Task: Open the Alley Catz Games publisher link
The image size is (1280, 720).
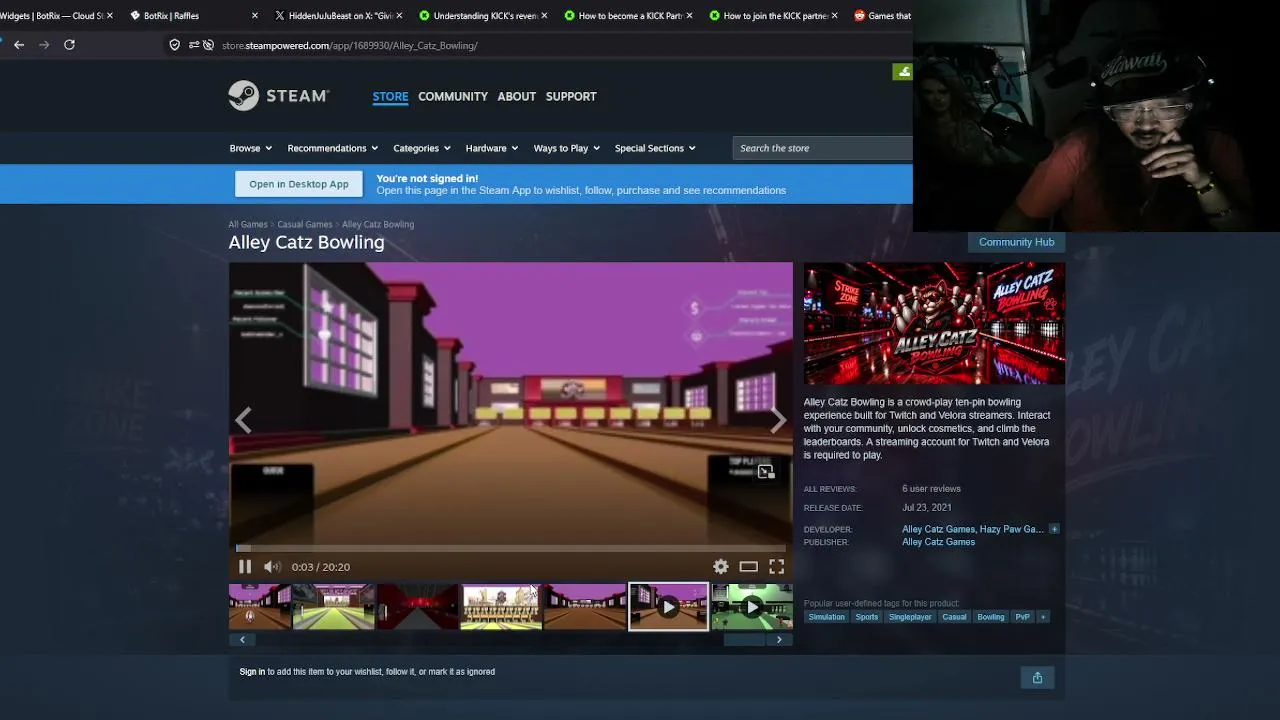Action: [x=938, y=542]
